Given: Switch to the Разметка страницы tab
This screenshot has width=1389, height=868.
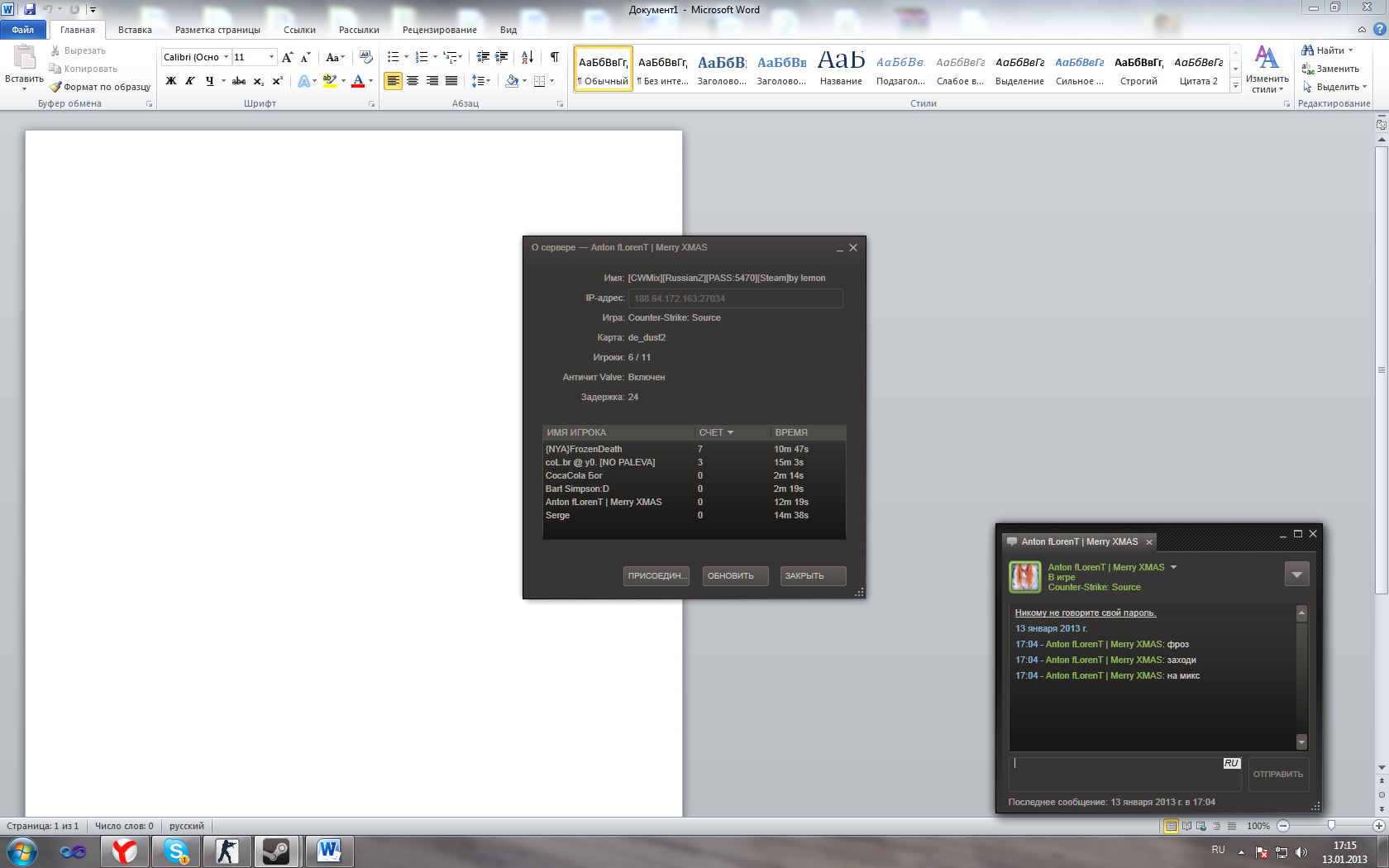Looking at the screenshot, I should (x=217, y=30).
